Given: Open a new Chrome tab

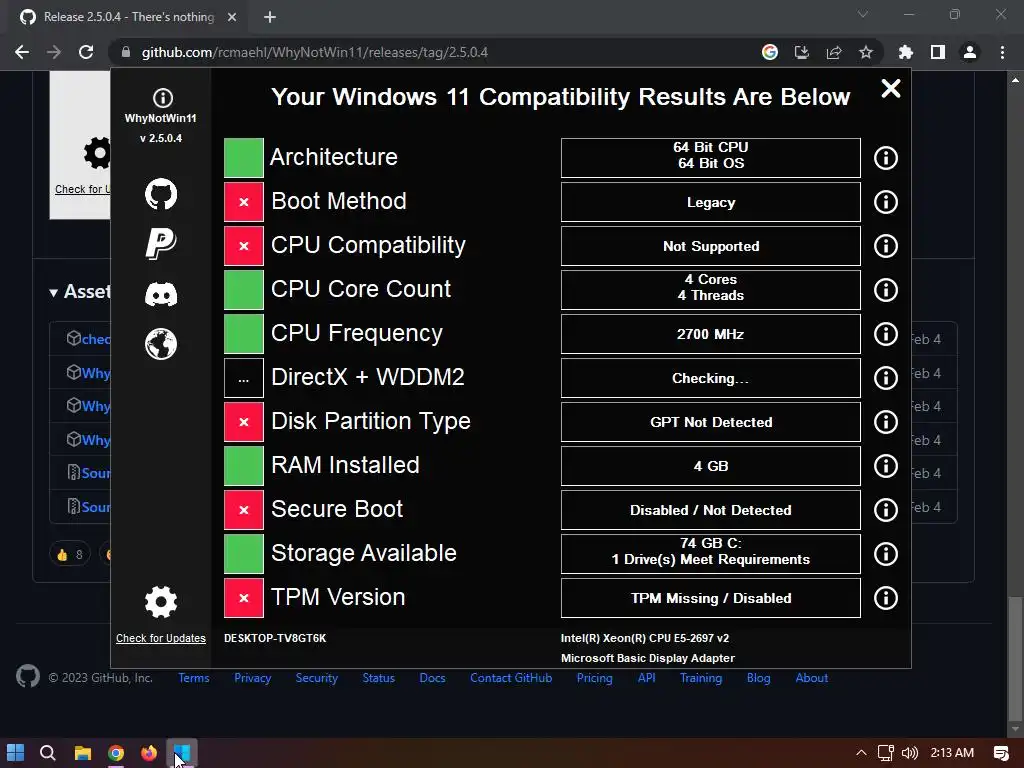Looking at the screenshot, I should tap(270, 17).
